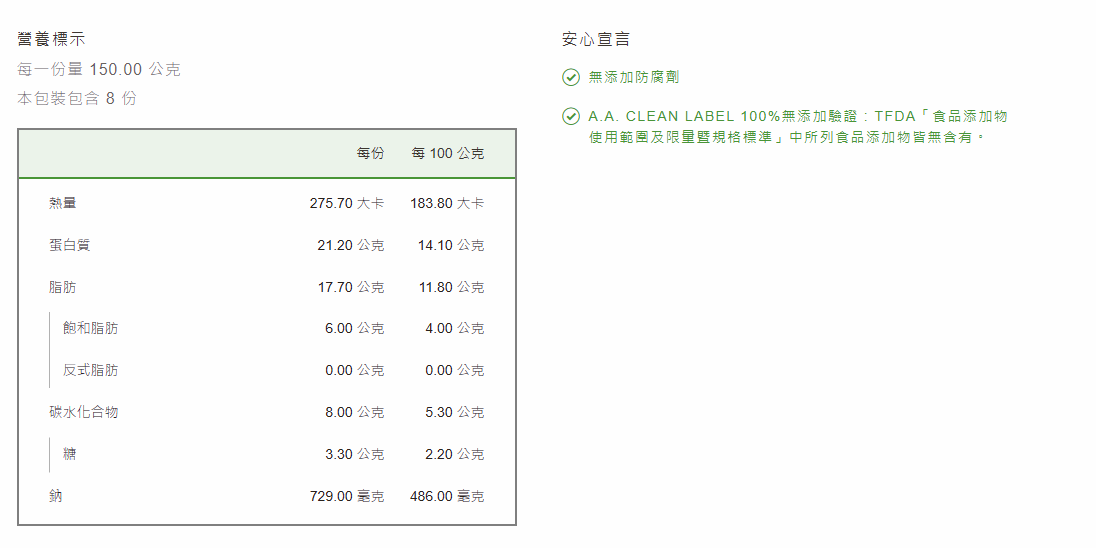The width and height of the screenshot is (1096, 548).
Task: Click the 蛋白質 row label
Action: click(69, 245)
